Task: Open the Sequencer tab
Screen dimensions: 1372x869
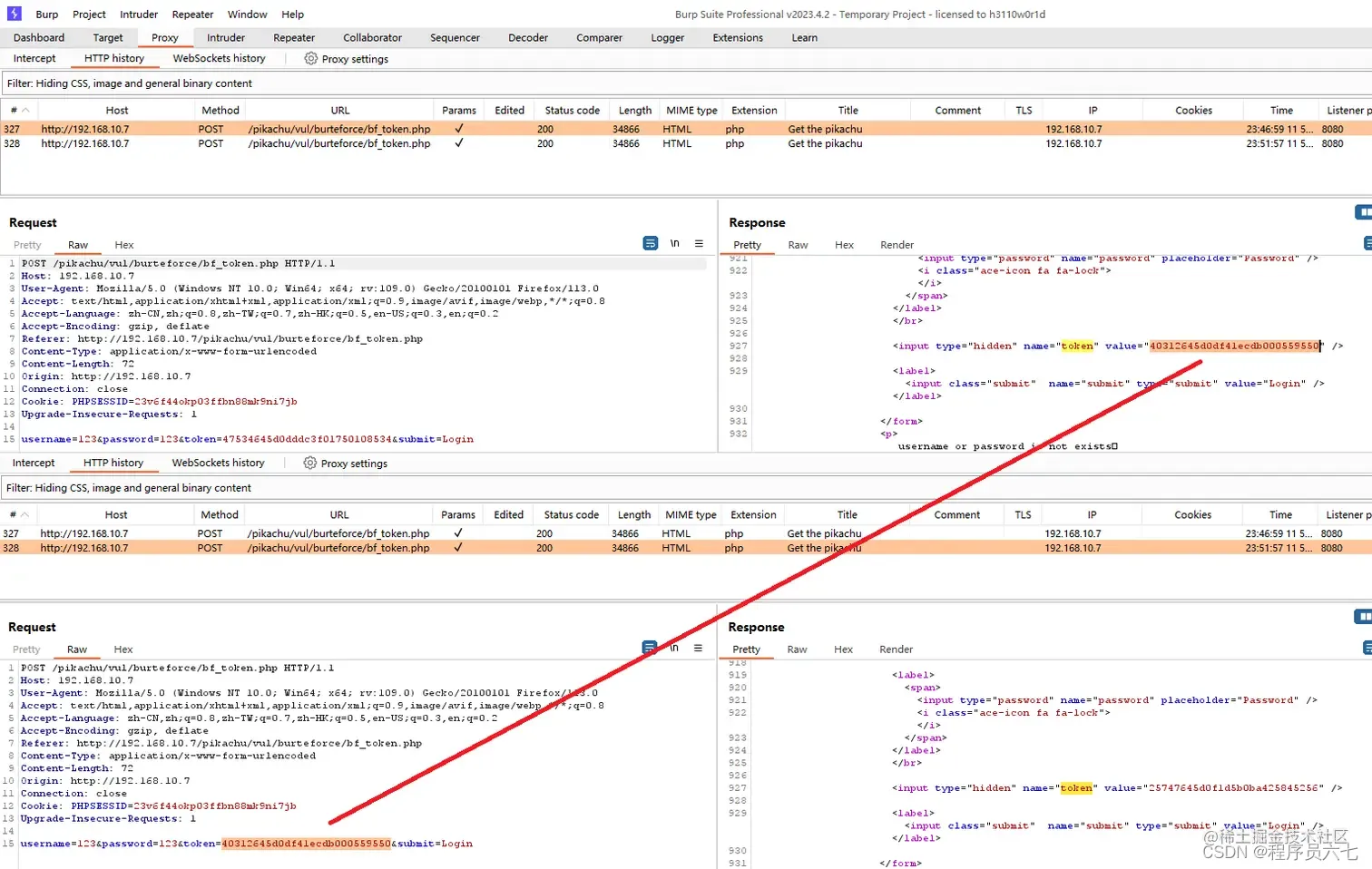Action: [455, 37]
